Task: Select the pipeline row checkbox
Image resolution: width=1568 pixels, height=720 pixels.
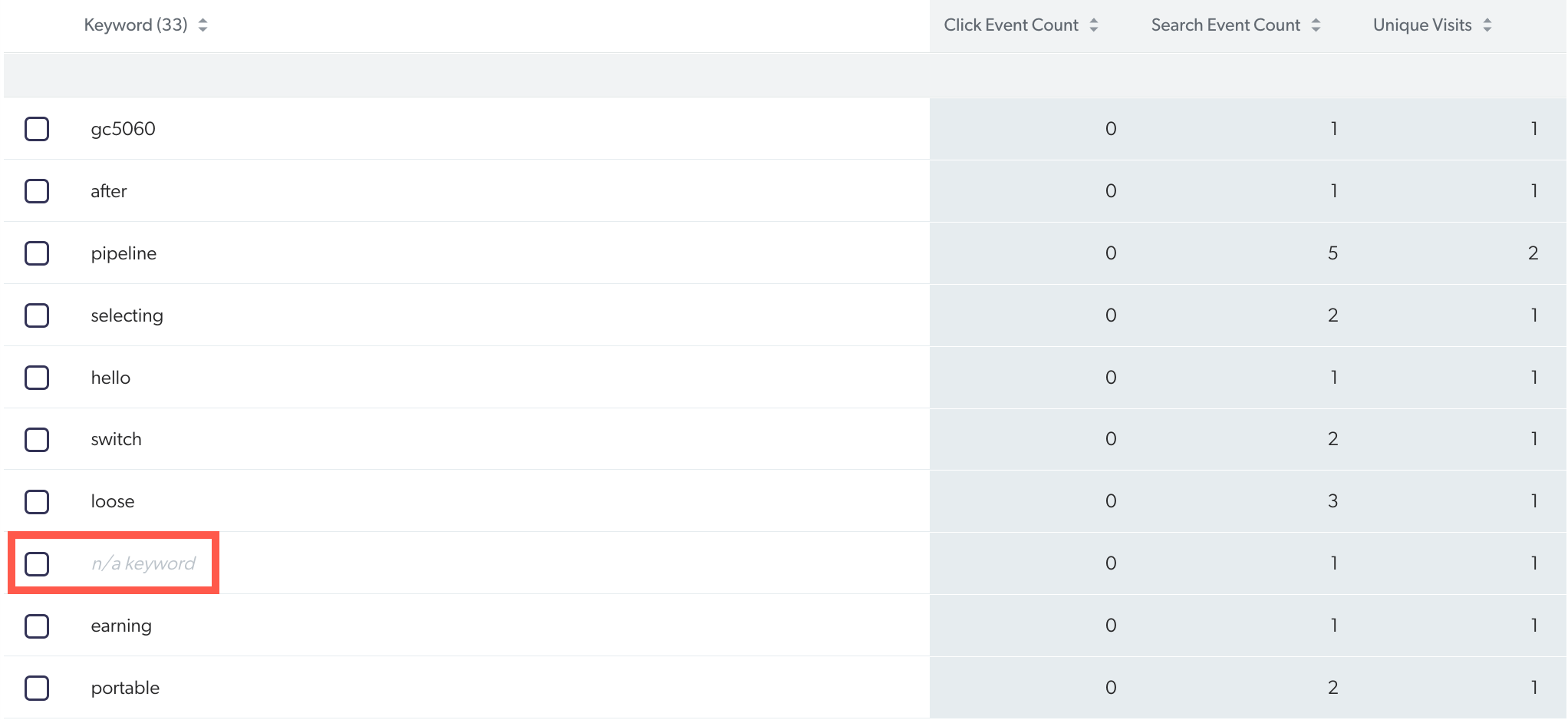Action: click(x=36, y=253)
